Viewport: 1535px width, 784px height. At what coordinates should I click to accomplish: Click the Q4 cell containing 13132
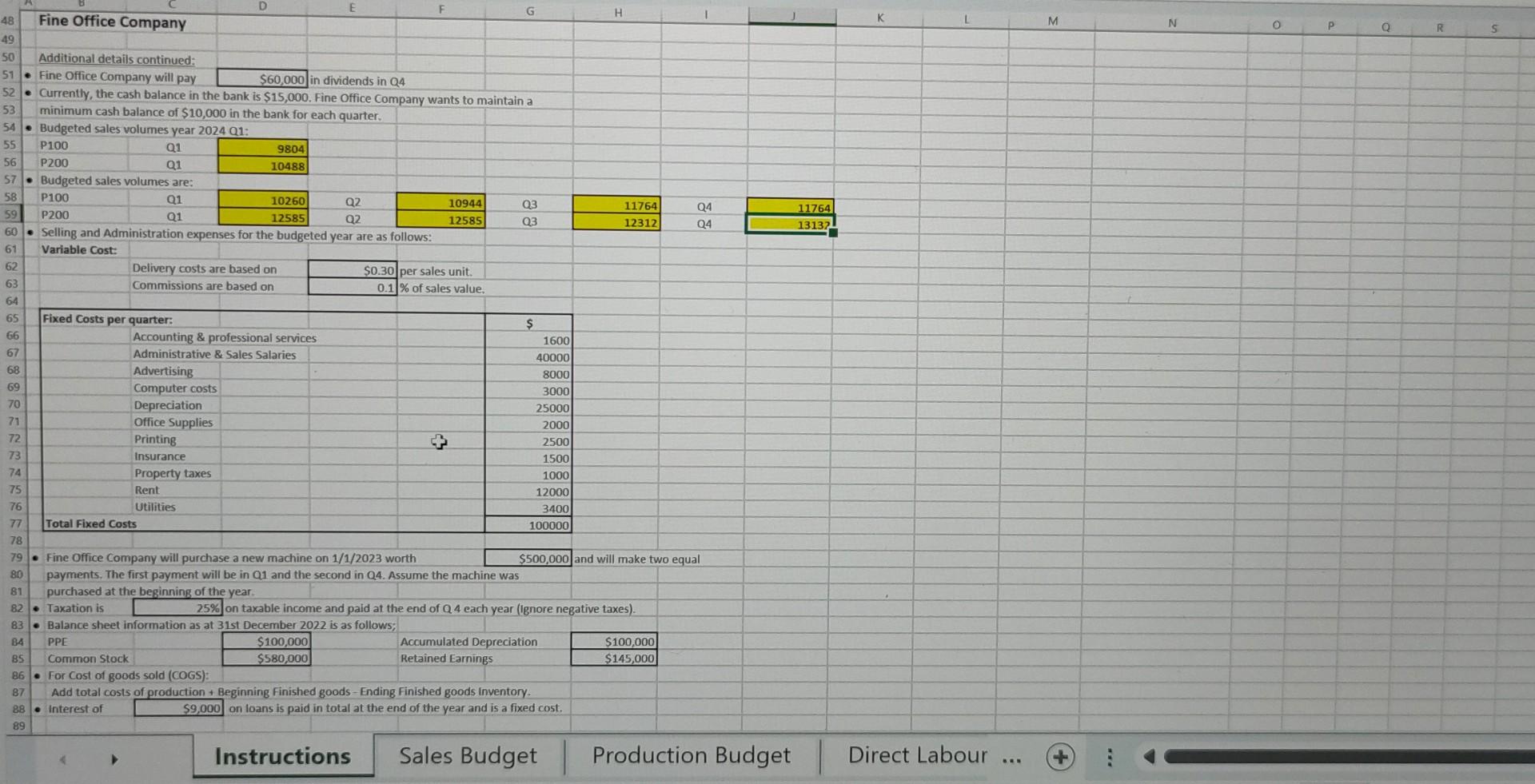click(x=790, y=225)
